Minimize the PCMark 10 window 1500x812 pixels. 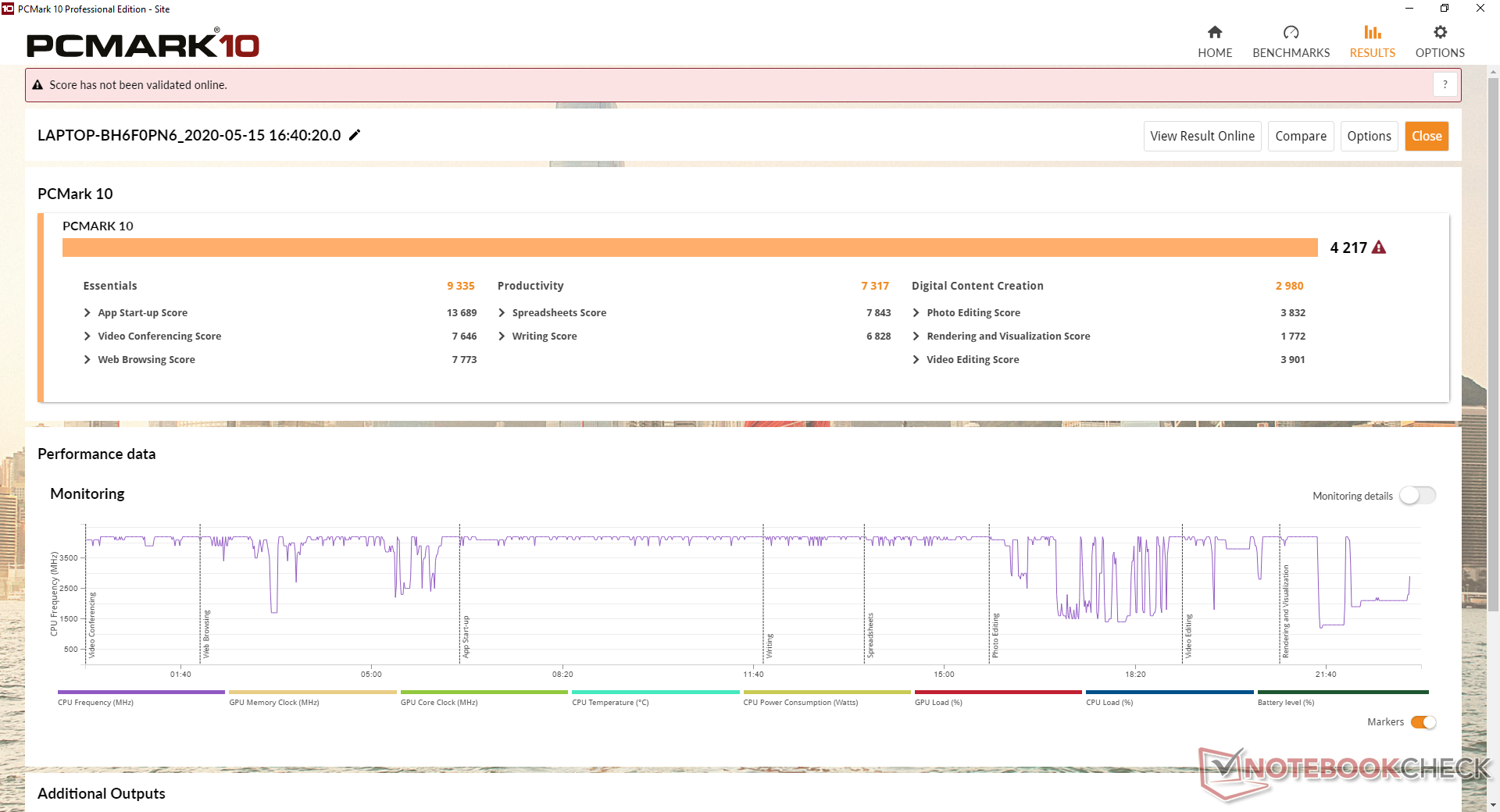tap(1409, 9)
